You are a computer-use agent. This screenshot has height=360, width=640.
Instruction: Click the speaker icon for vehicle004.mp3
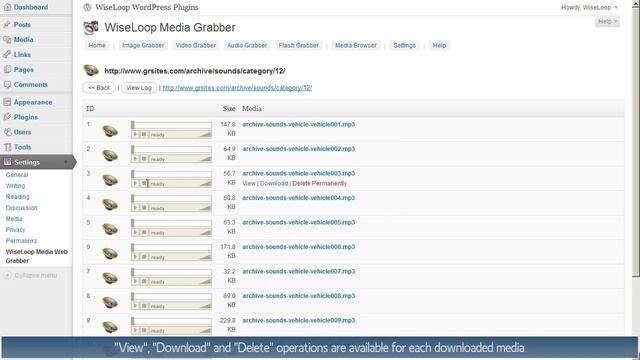tap(110, 204)
